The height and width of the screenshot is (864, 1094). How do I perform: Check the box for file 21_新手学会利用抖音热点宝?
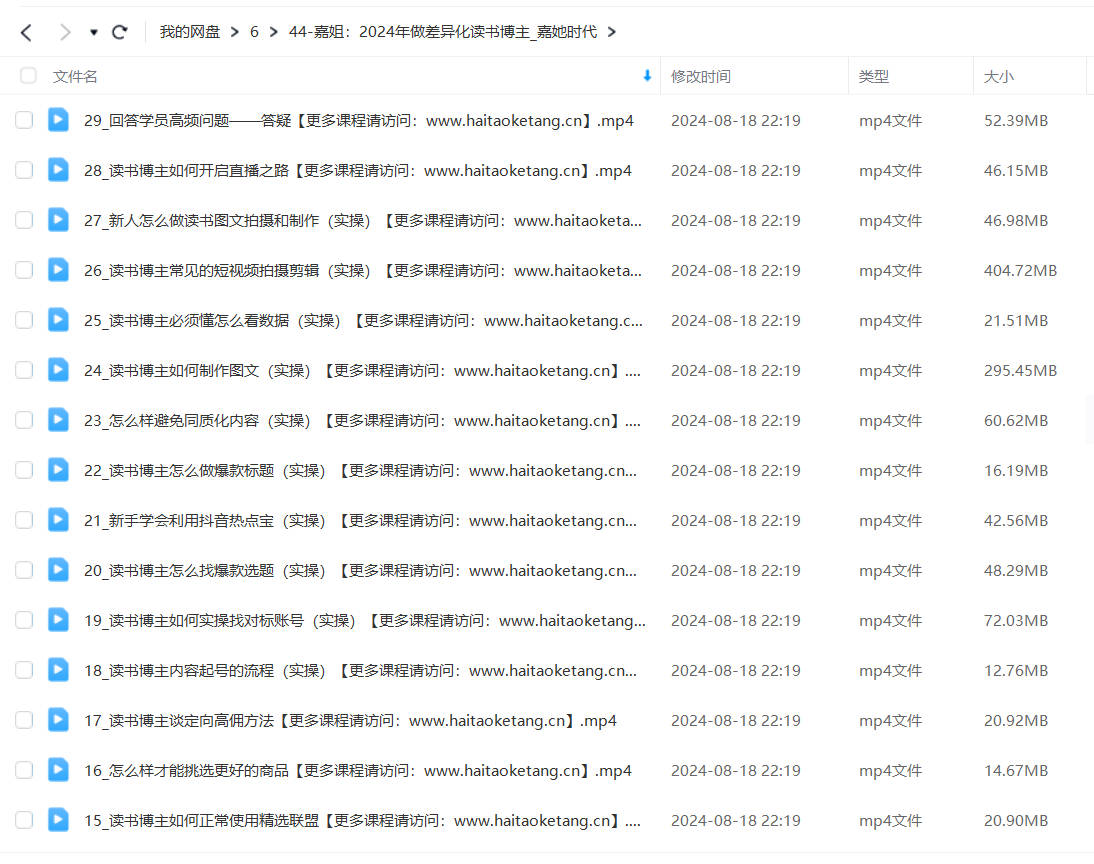click(x=24, y=520)
